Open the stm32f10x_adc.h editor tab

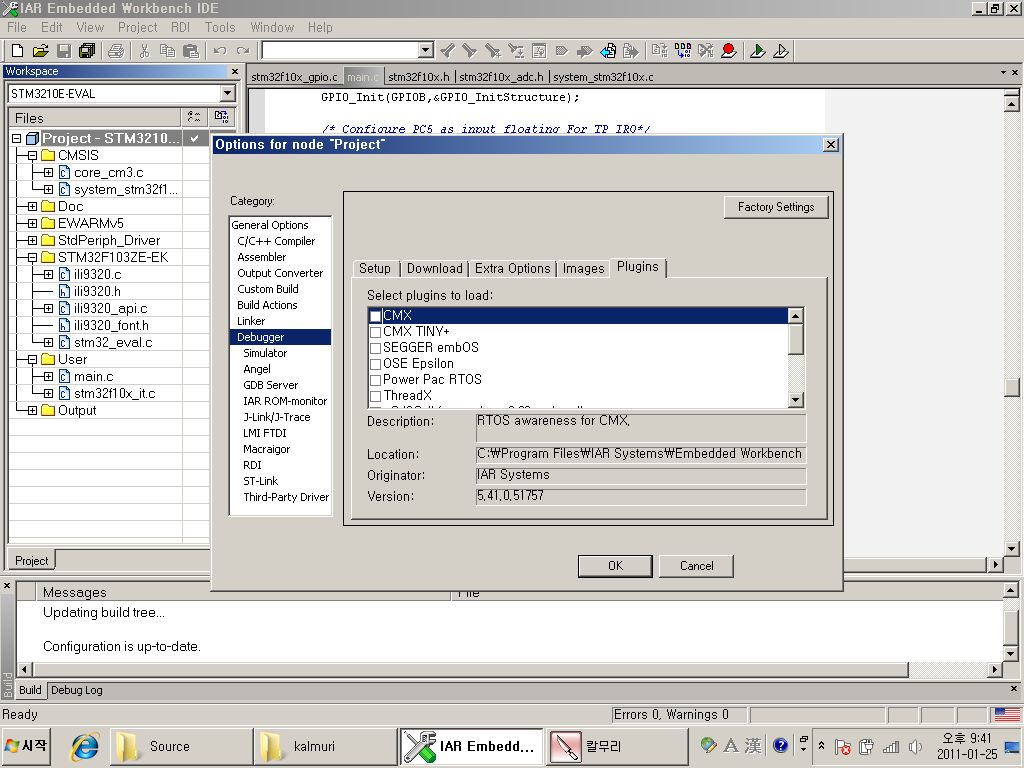(x=501, y=77)
